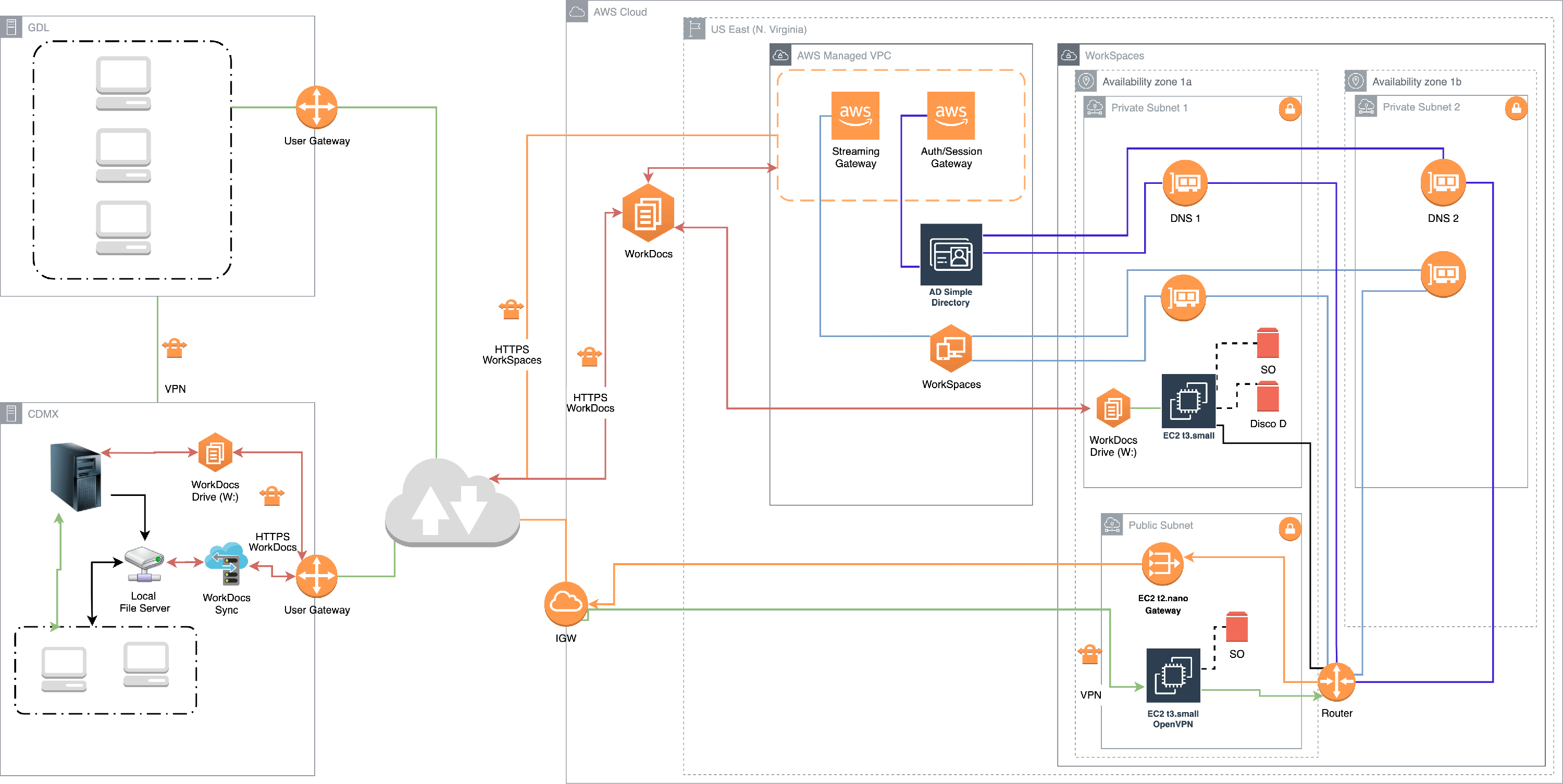Click the Router icon
1563x784 pixels.
click(1336, 682)
